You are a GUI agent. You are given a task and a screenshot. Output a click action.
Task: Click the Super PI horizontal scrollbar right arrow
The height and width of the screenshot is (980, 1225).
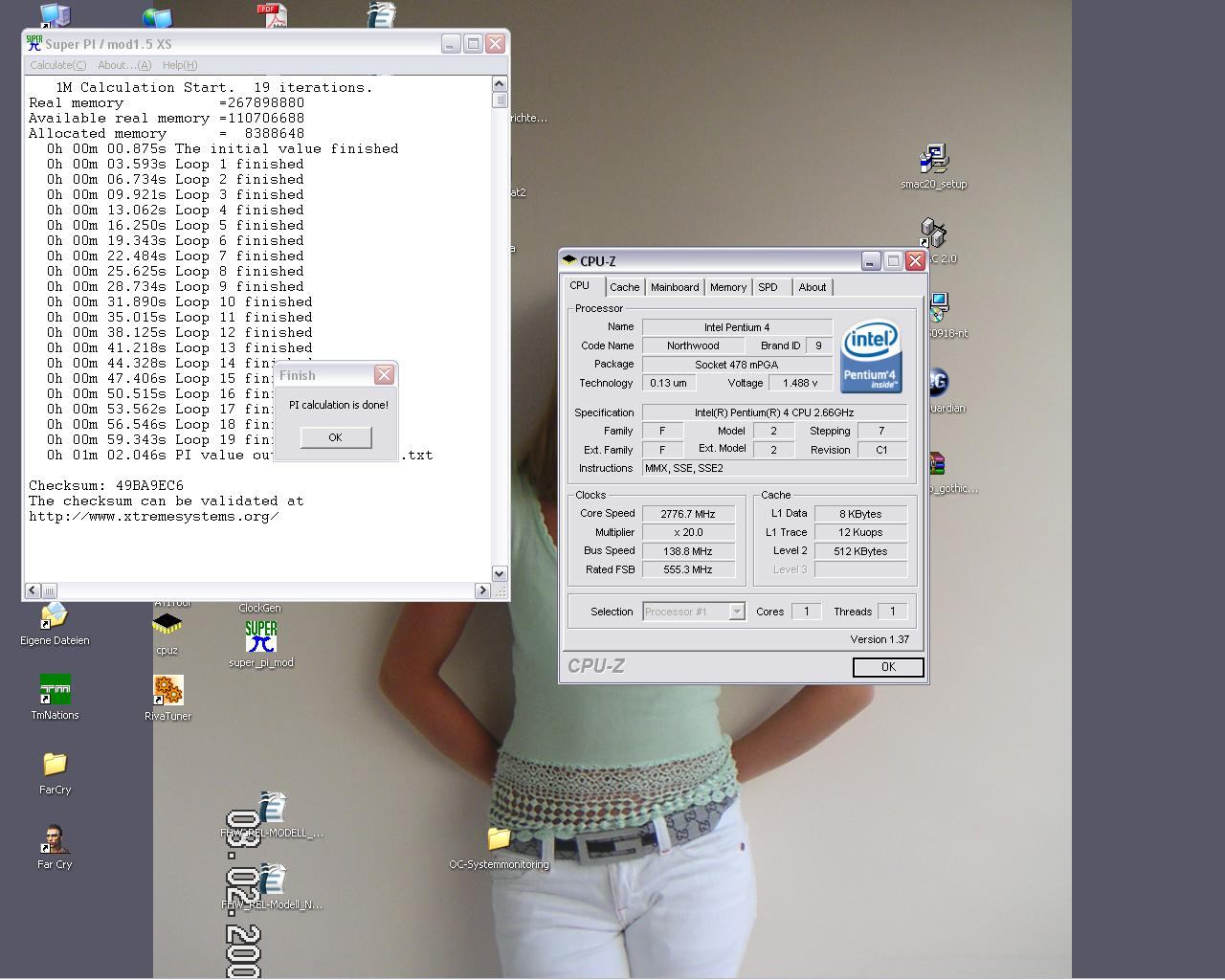click(x=482, y=590)
